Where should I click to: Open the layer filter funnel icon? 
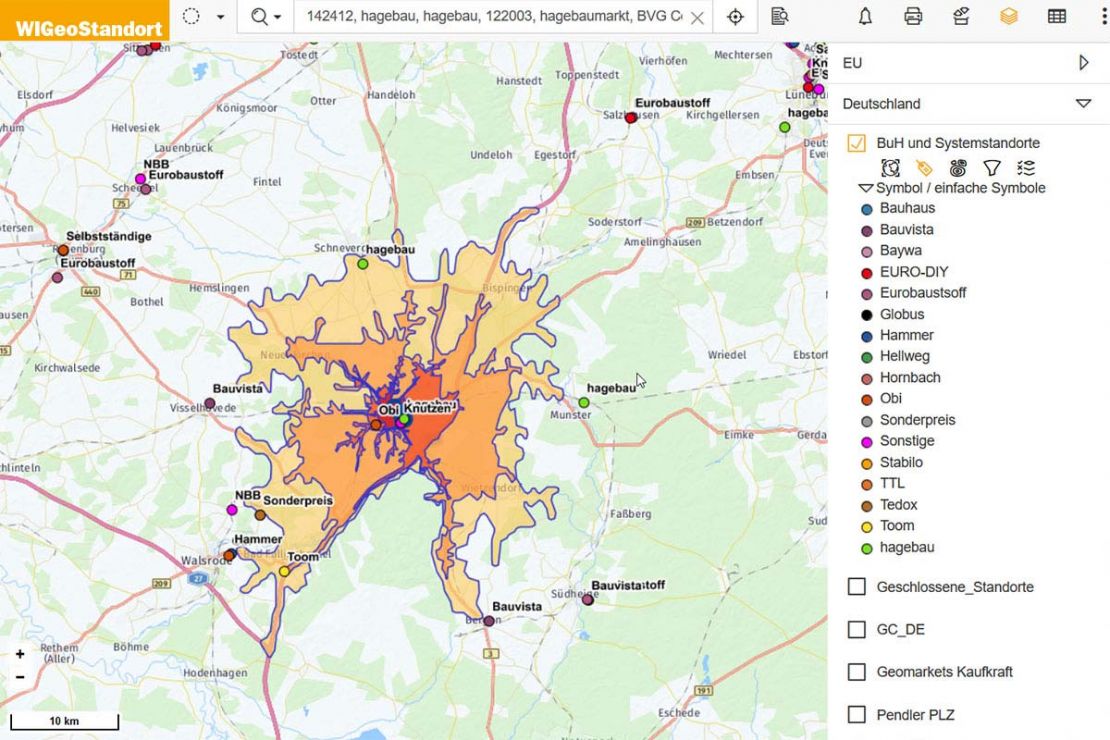tap(992, 168)
